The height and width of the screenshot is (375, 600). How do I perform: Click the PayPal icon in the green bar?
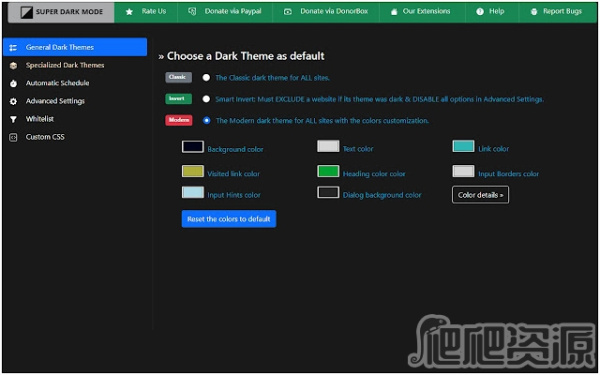pyautogui.click(x=192, y=11)
